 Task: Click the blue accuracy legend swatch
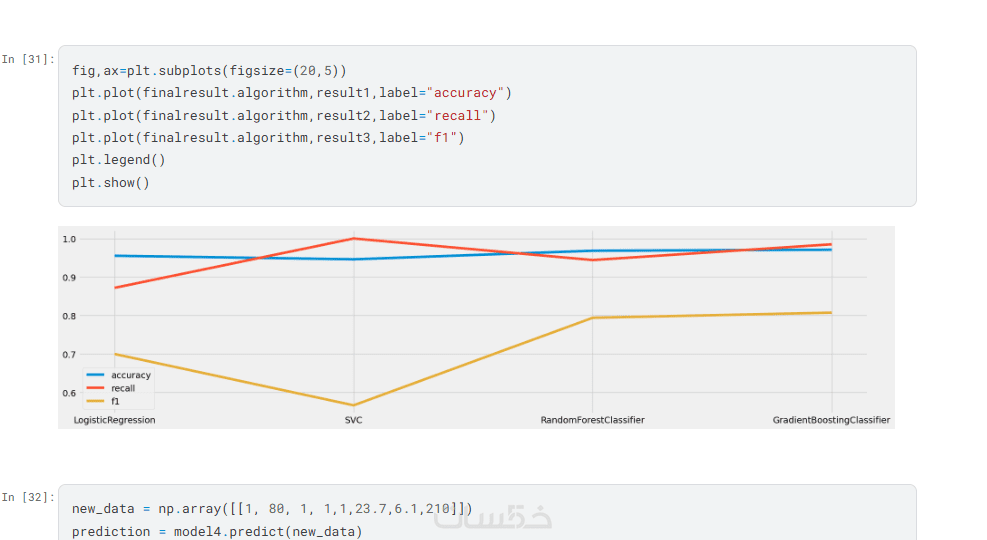click(x=96, y=375)
